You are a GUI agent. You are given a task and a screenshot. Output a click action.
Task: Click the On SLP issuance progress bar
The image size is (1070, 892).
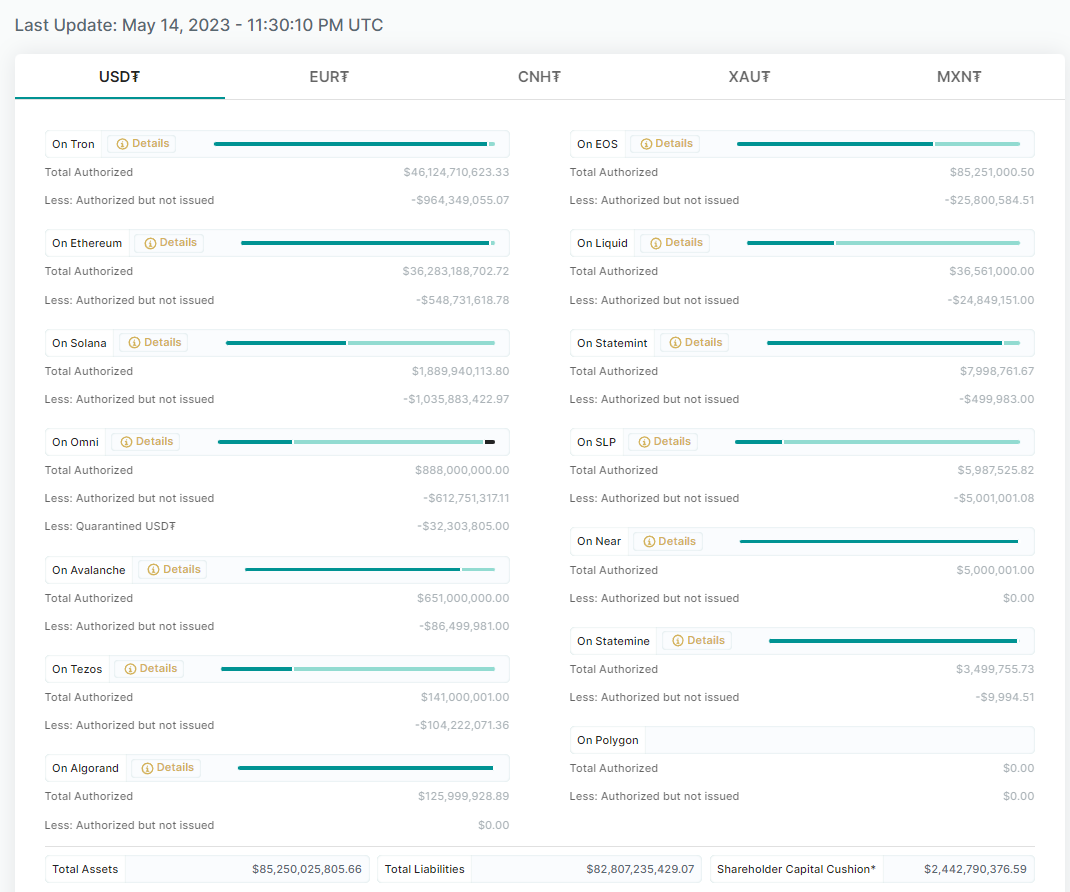(x=878, y=442)
